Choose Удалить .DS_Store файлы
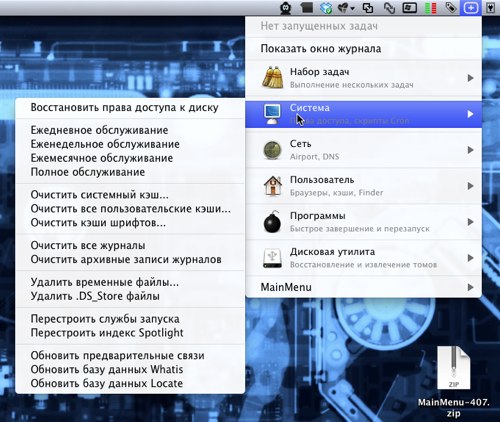The height and width of the screenshot is (422, 500). pyautogui.click(x=130, y=296)
